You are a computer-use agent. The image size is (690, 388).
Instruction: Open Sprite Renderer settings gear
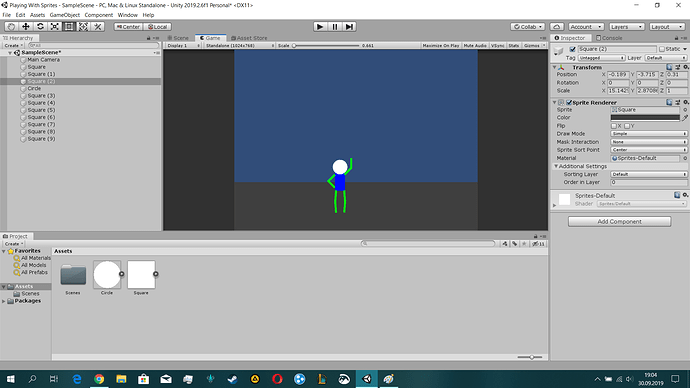685,102
